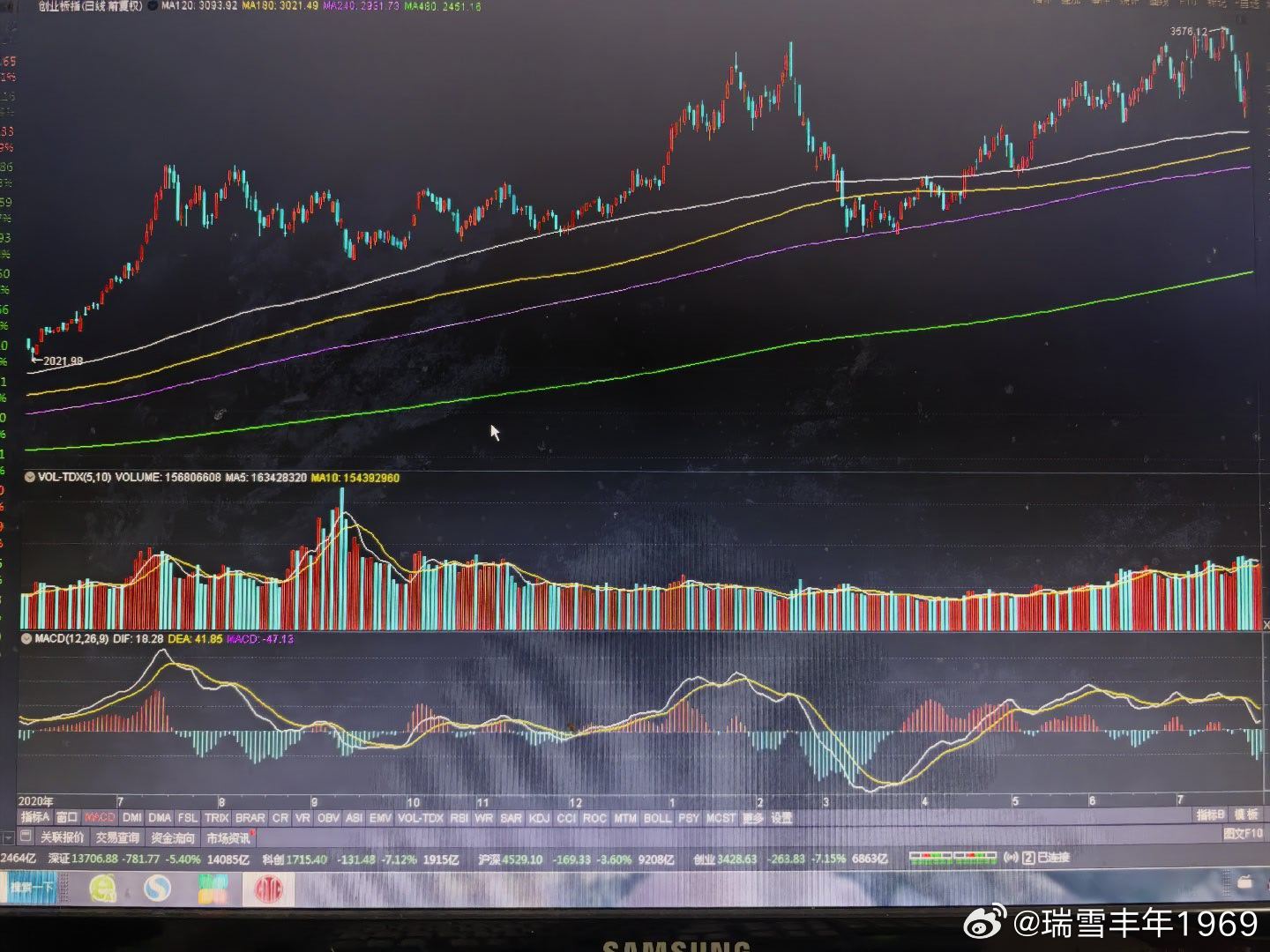Viewport: 1270px width, 952px height.
Task: Open the 交易查询 tab
Action: pyautogui.click(x=117, y=837)
